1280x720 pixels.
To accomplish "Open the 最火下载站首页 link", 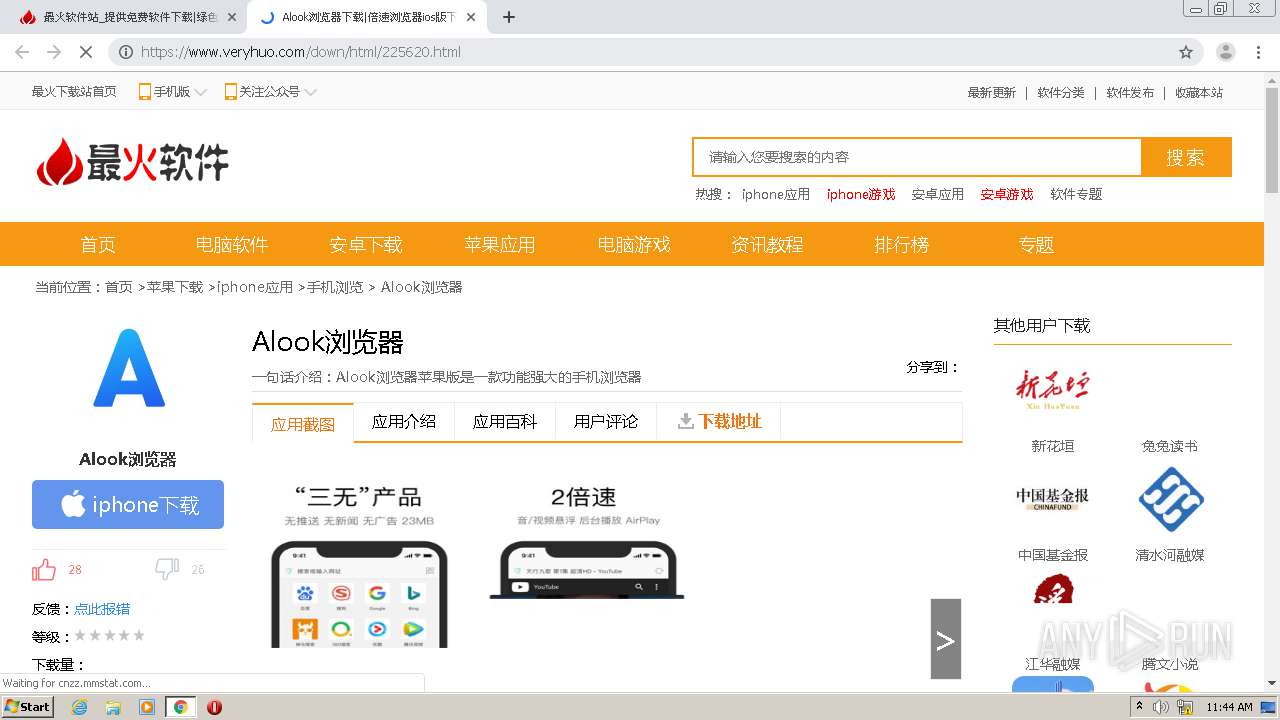I will pos(74,92).
